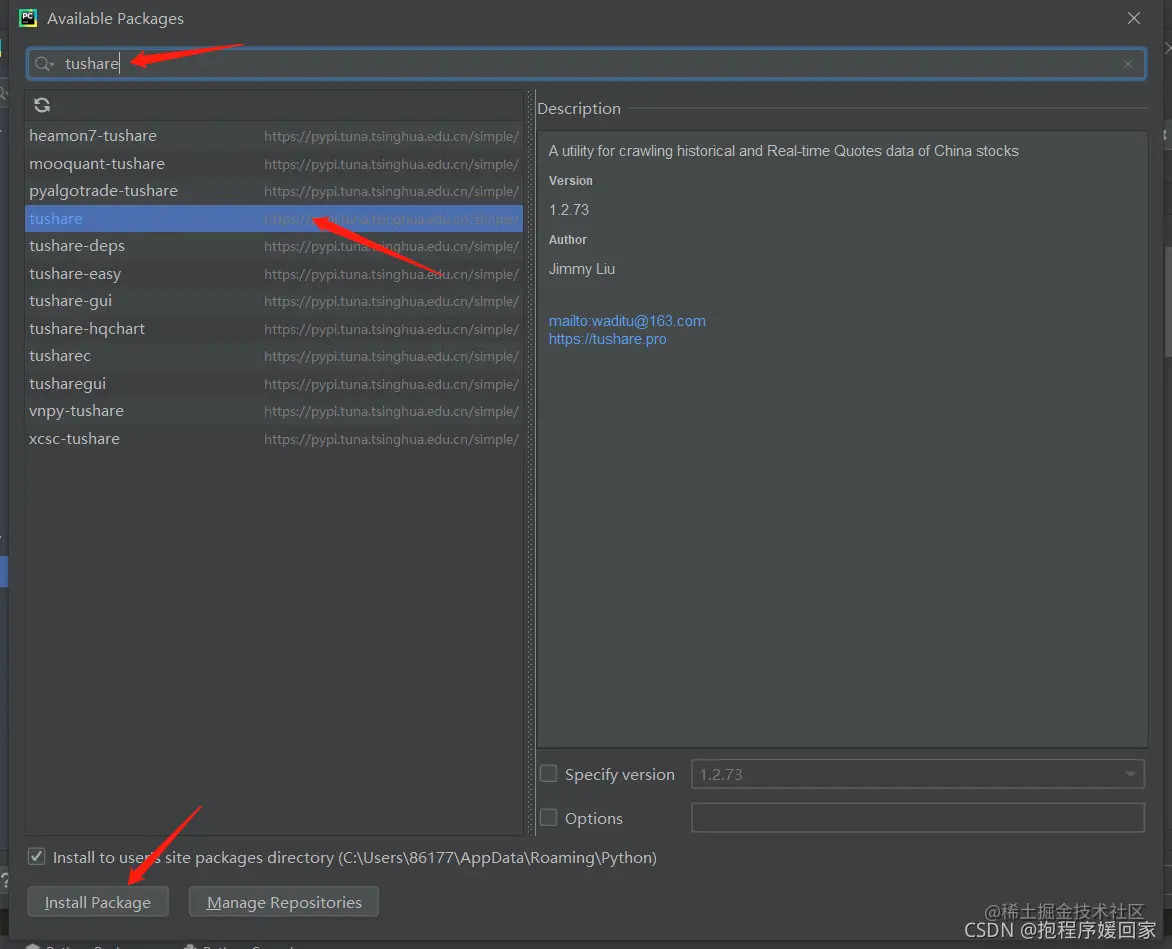
Task: Select the tushare-deps package
Action: coord(274,246)
